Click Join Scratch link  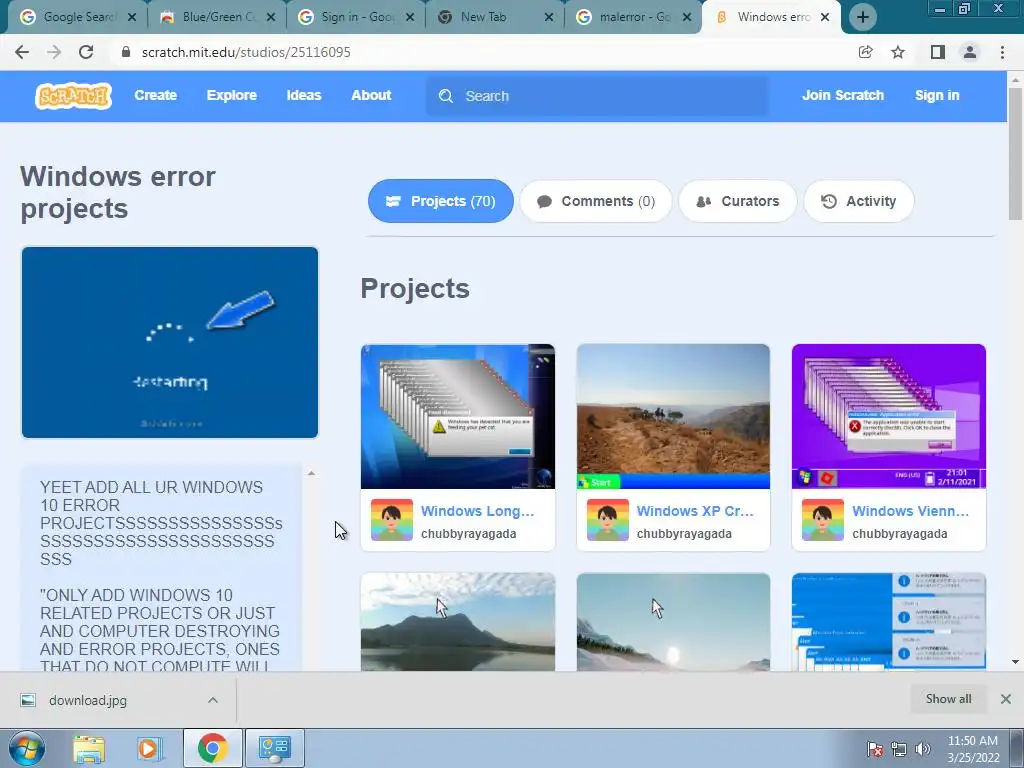pyautogui.click(x=842, y=95)
